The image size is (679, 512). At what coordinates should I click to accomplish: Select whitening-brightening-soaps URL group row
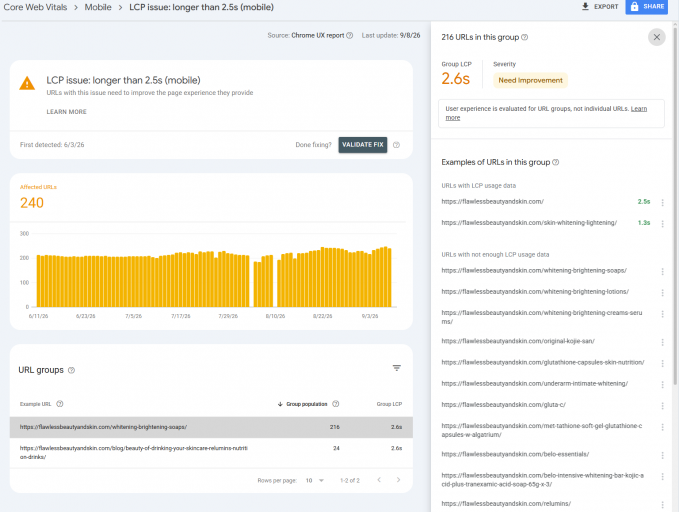pos(211,427)
